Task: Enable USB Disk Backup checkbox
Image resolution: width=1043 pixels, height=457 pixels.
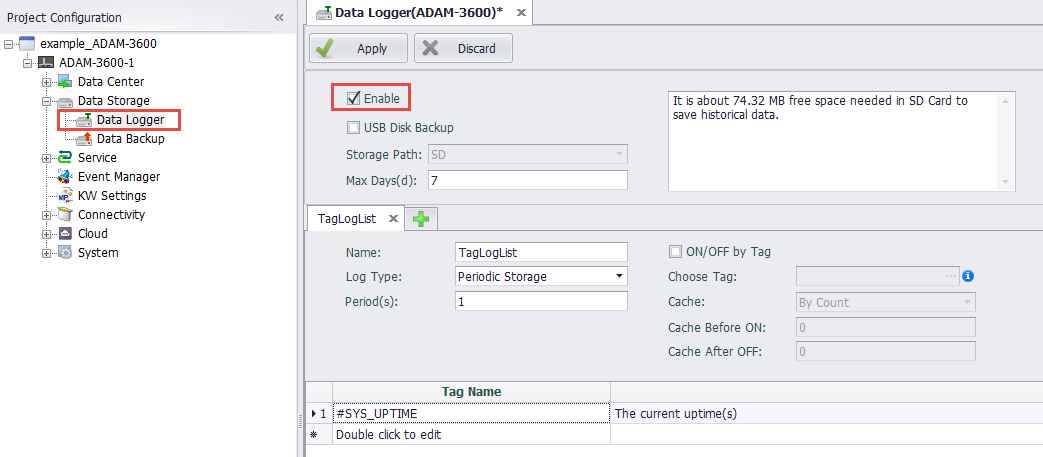Action: click(353, 127)
